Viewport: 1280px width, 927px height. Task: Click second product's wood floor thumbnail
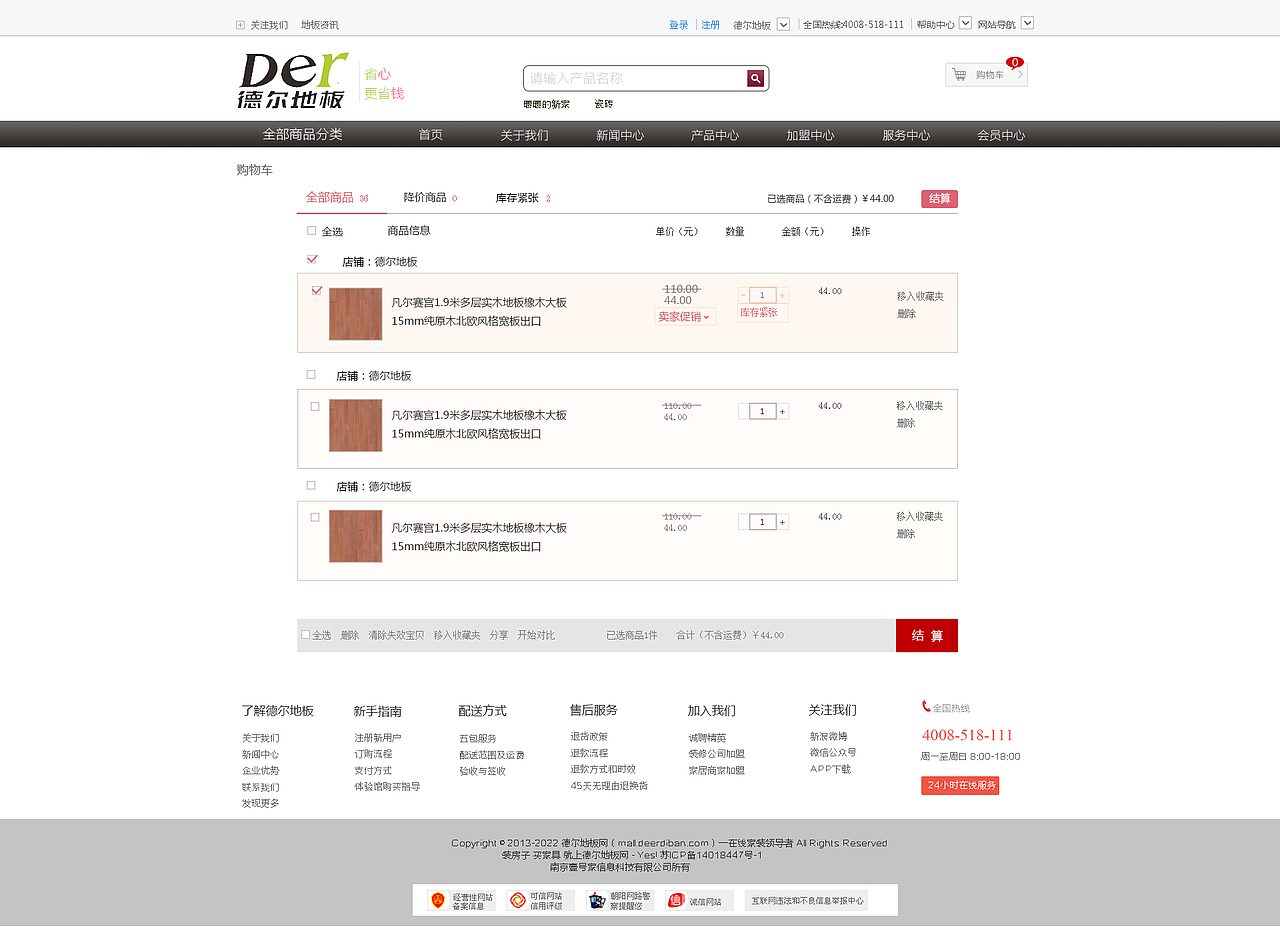(x=356, y=425)
